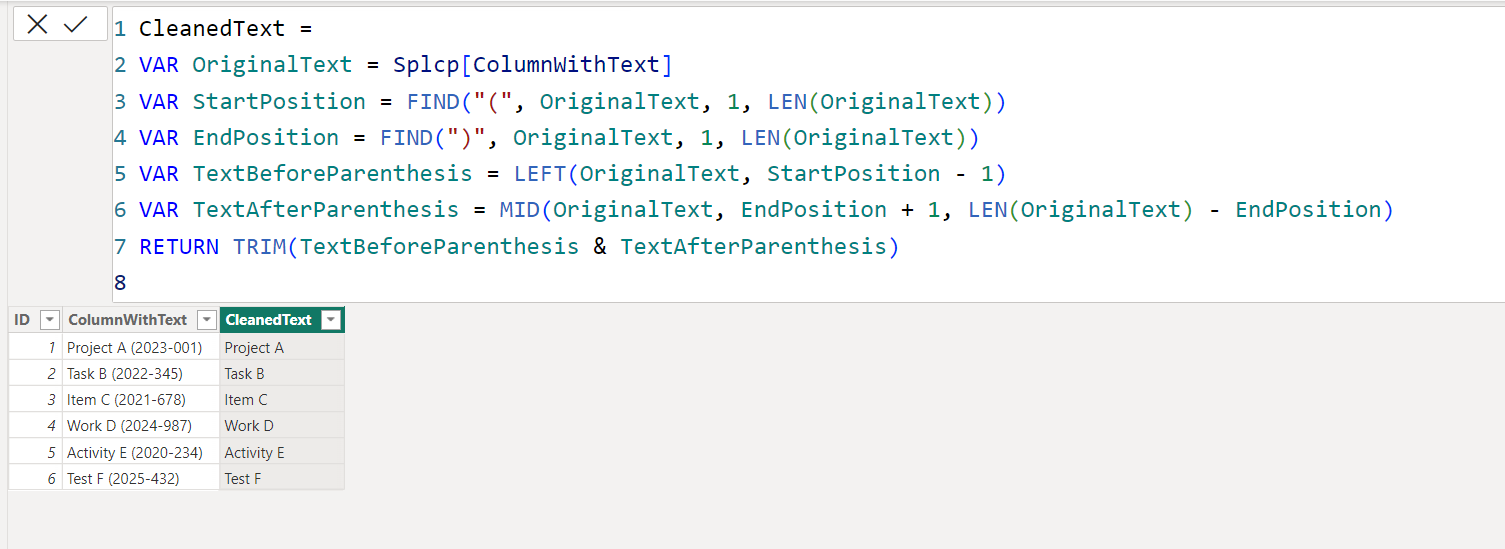The height and width of the screenshot is (549, 1505).
Task: Select cell 'Project A (2023-001)'
Action: [x=140, y=347]
